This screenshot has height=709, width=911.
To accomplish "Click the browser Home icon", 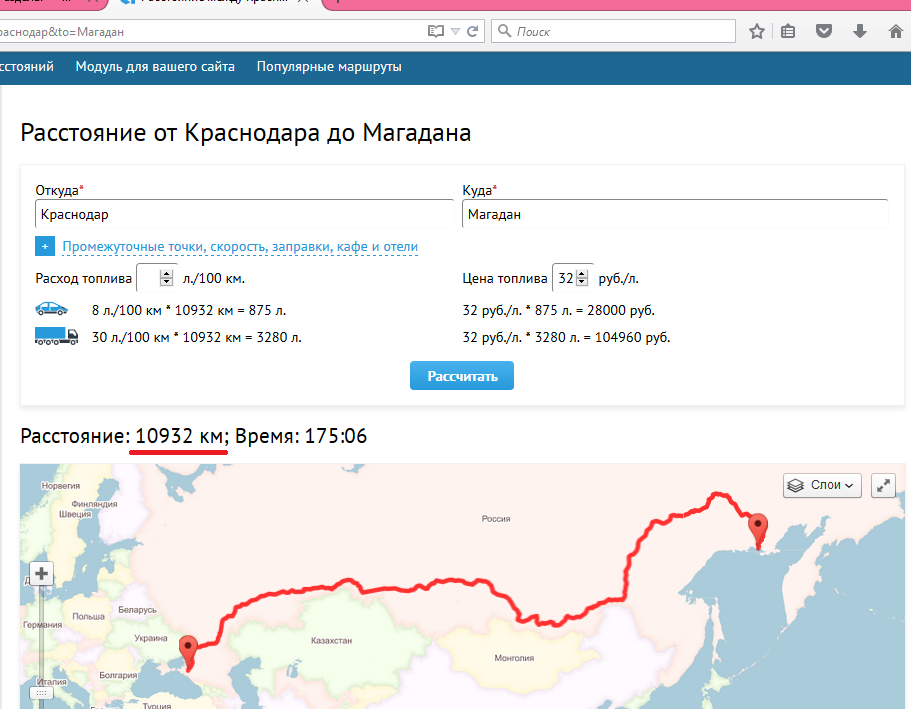I will [895, 31].
